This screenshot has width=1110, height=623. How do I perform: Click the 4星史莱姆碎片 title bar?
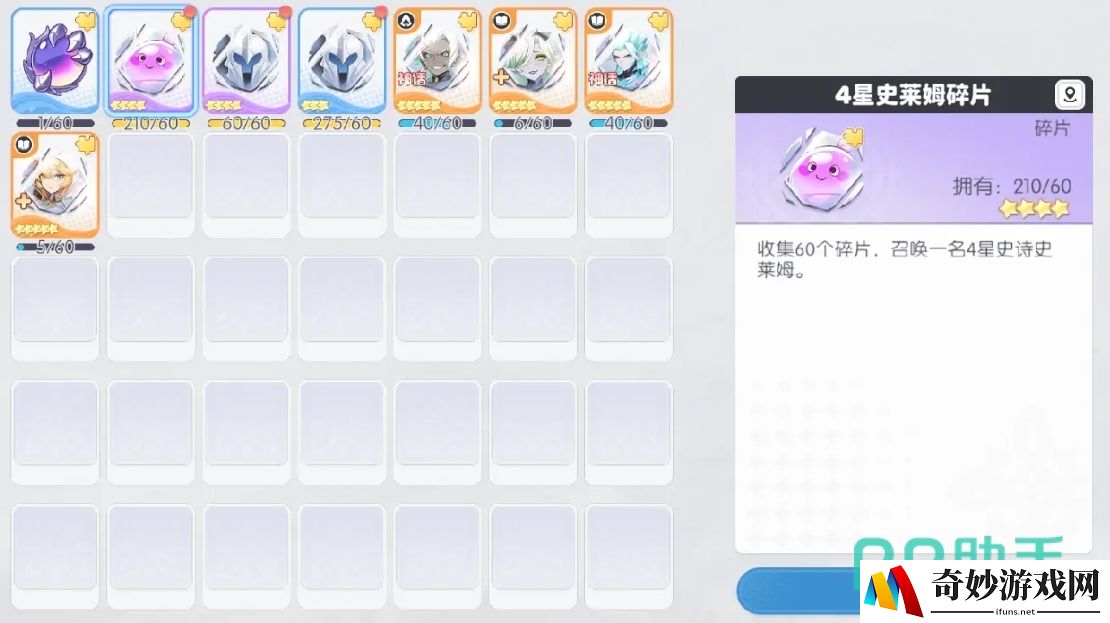913,95
